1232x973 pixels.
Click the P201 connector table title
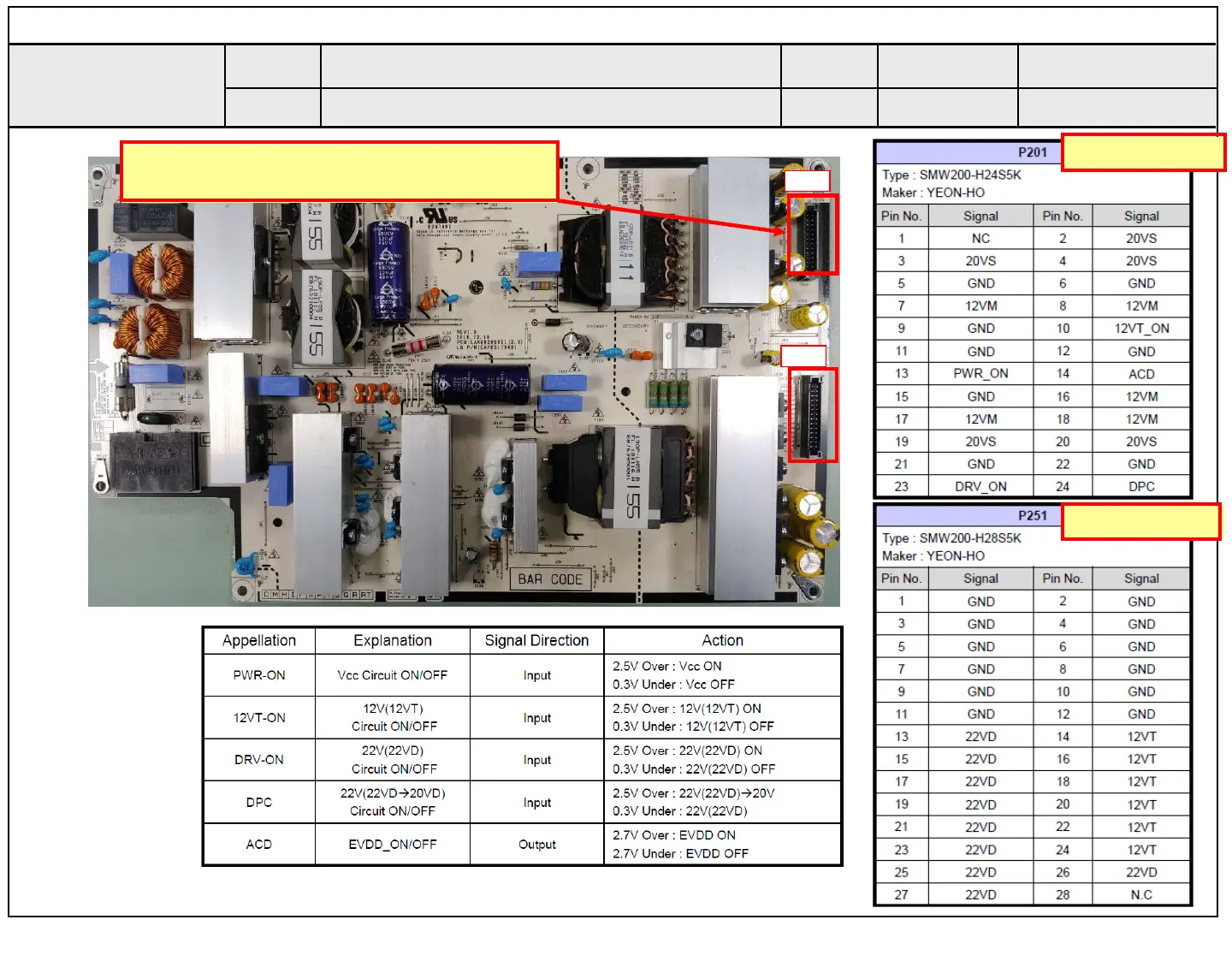(1032, 152)
